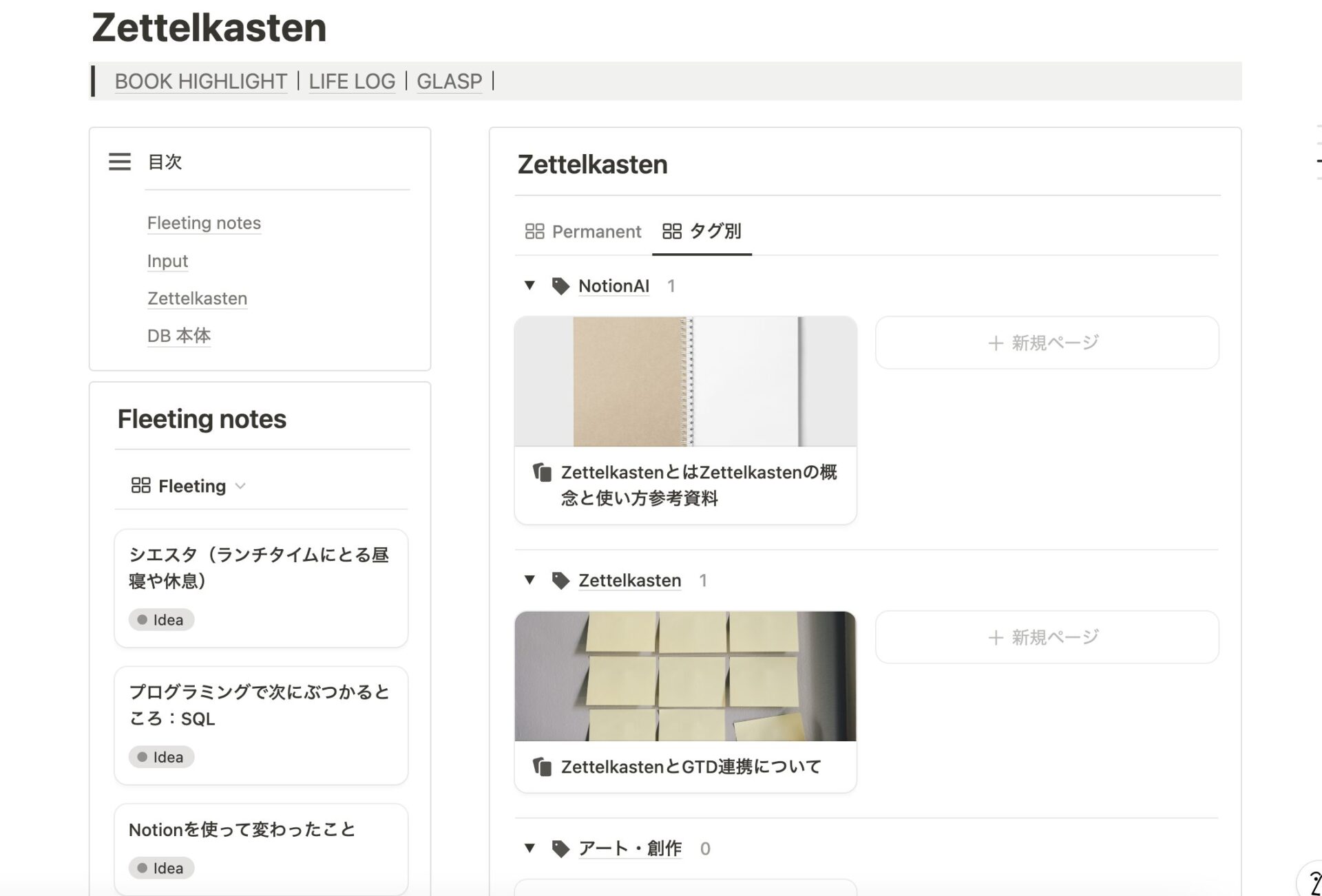Click page icon of Zettelkastenとは card
The width and height of the screenshot is (1322, 896).
point(542,473)
